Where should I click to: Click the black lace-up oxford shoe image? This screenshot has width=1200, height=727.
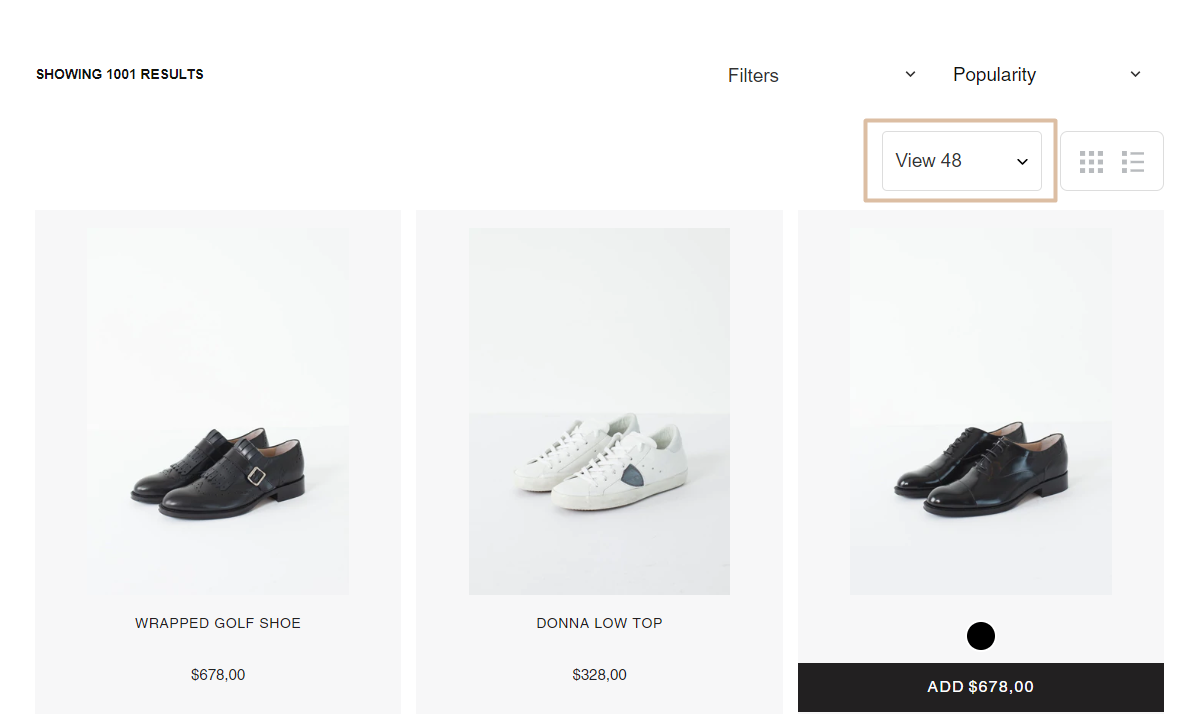coord(980,411)
